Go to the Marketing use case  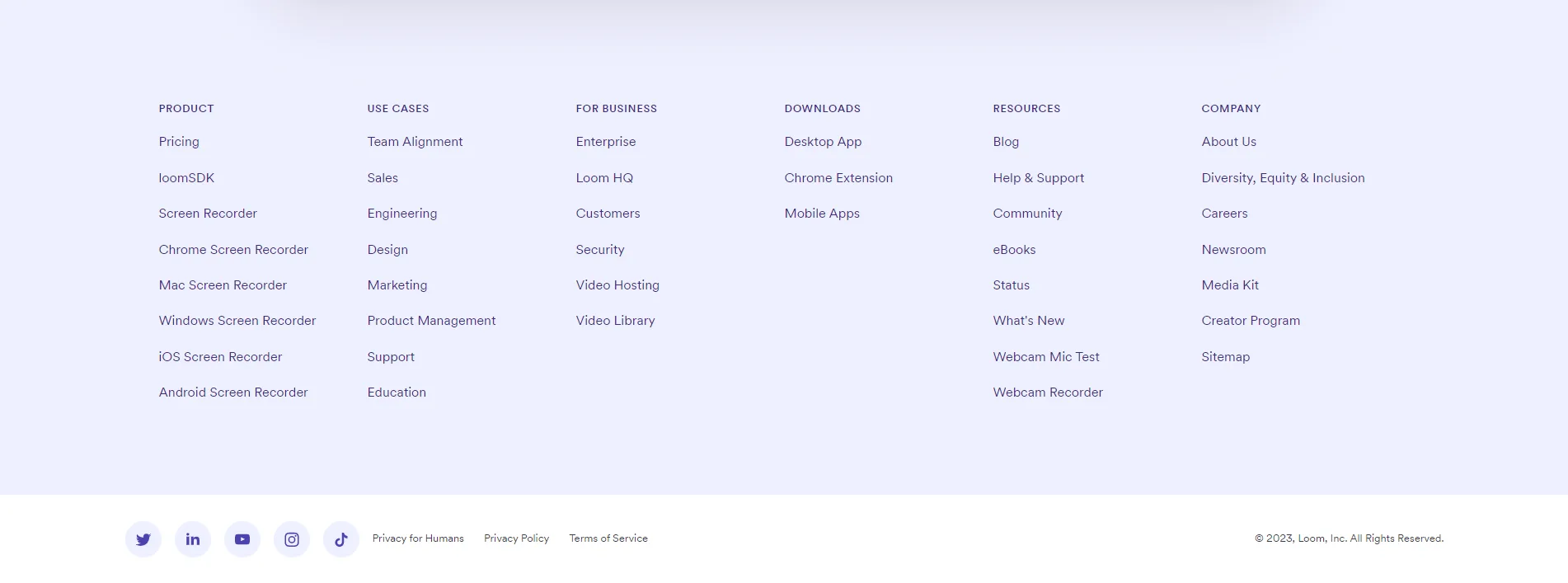click(x=397, y=285)
